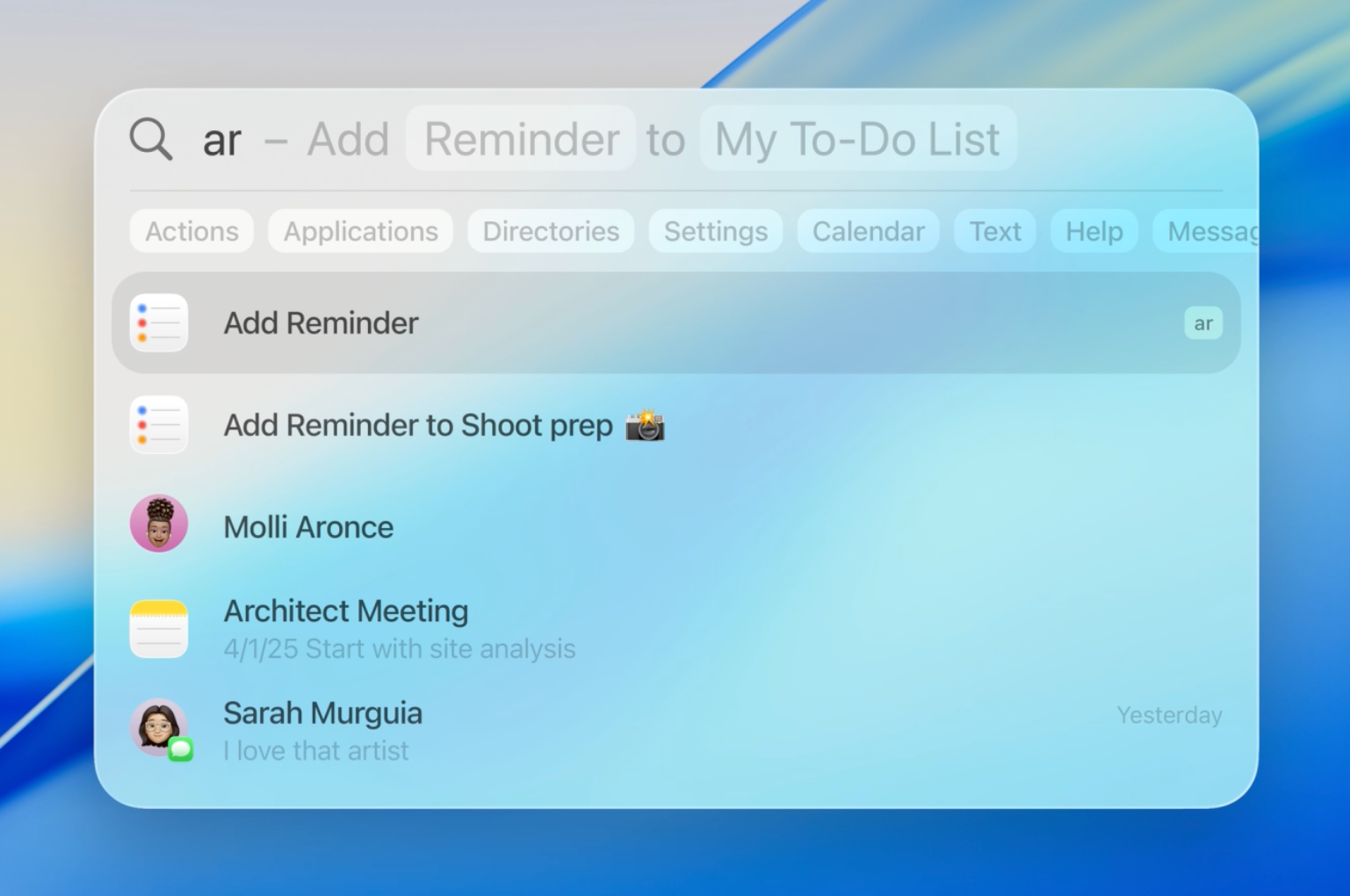Select the Settings filter
Viewport: 1350px width, 896px height.
(x=716, y=231)
